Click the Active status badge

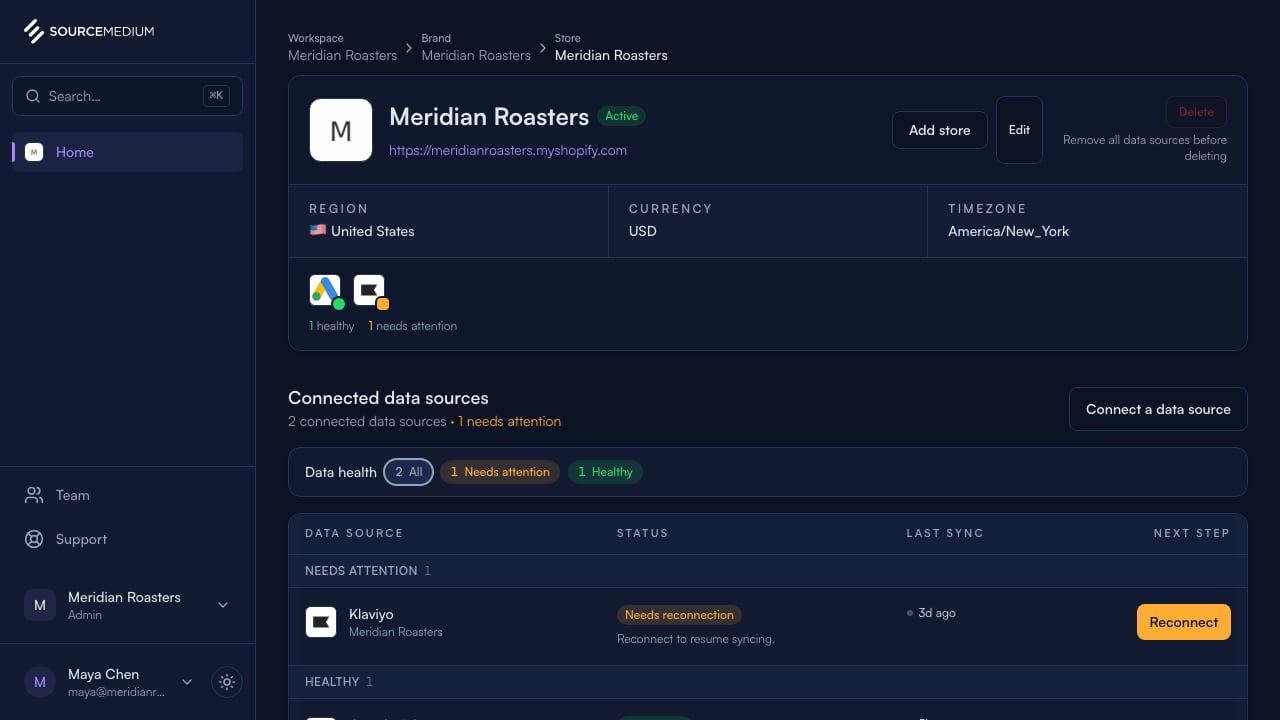[x=621, y=116]
